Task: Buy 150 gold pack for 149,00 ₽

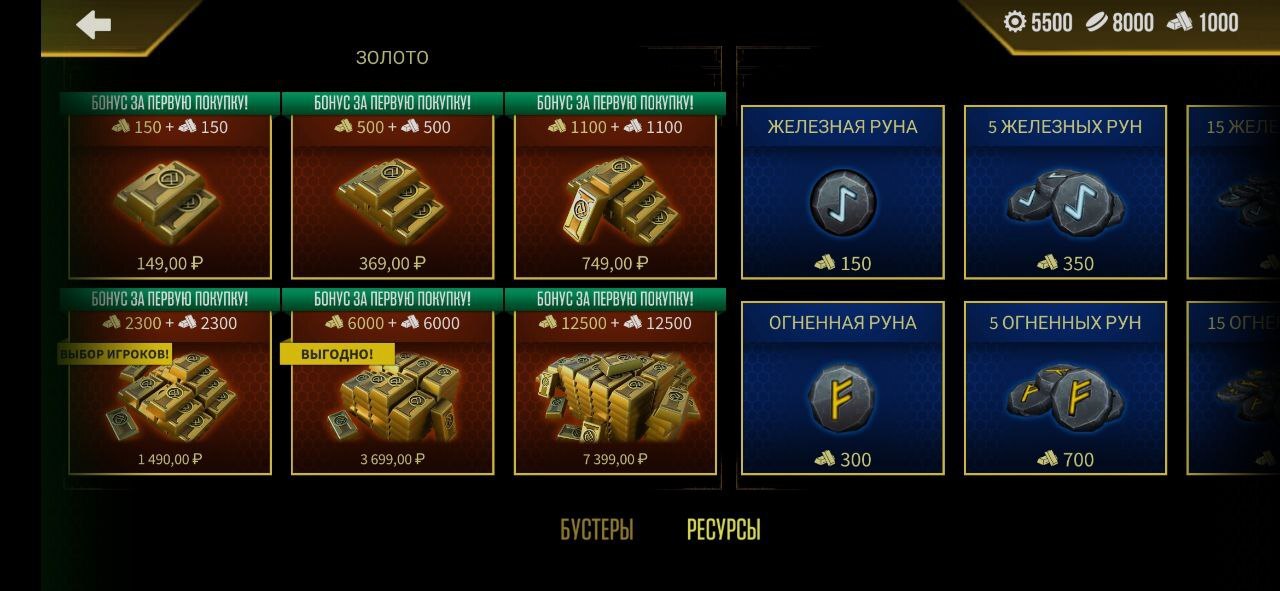Action: click(x=170, y=186)
